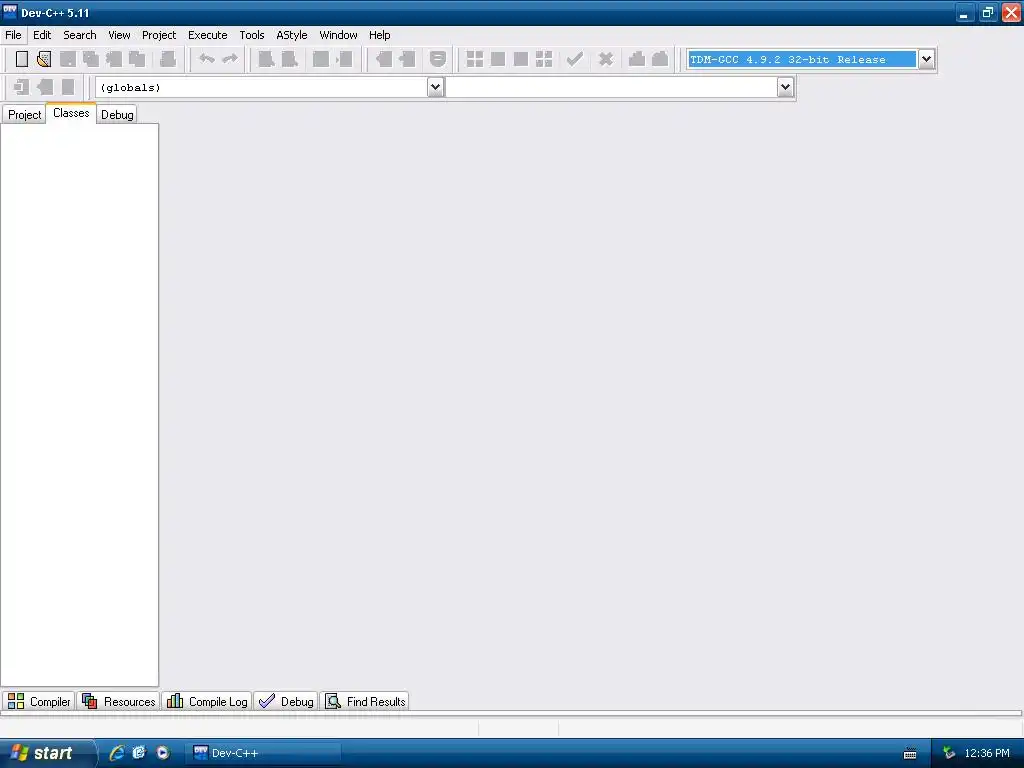Click the Compile toolbar icon
The height and width of the screenshot is (768, 1024).
click(x=475, y=59)
